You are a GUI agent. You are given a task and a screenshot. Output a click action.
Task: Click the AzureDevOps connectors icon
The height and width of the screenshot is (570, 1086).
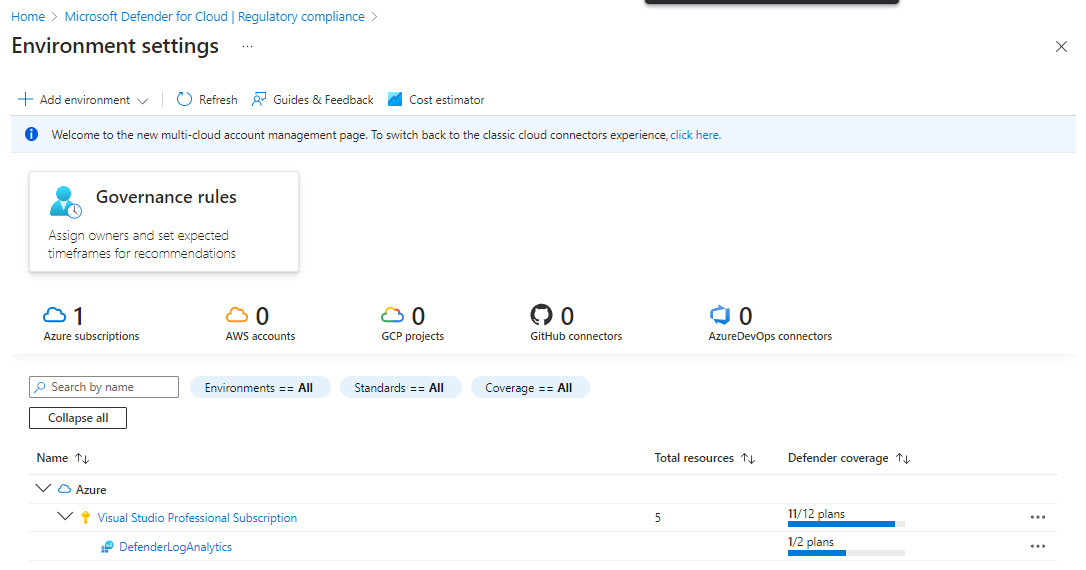tap(720, 316)
